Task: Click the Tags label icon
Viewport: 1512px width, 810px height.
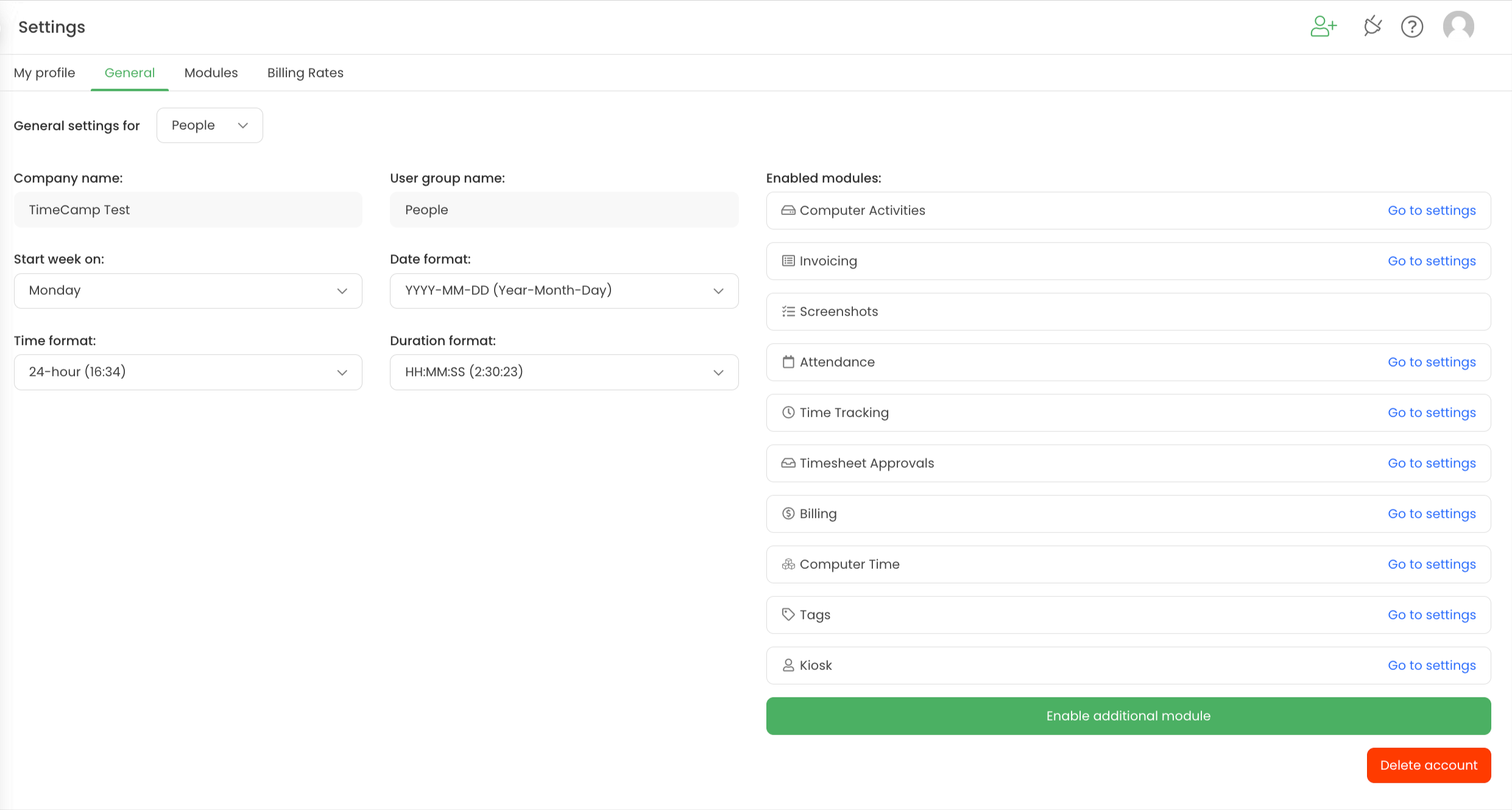Action: (x=788, y=615)
